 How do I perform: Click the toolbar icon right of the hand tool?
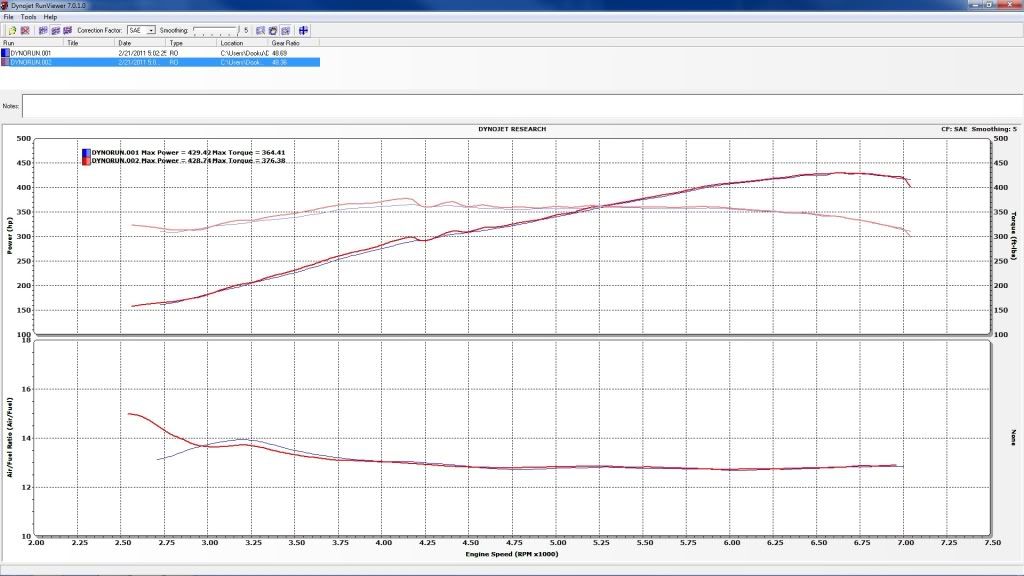285,30
